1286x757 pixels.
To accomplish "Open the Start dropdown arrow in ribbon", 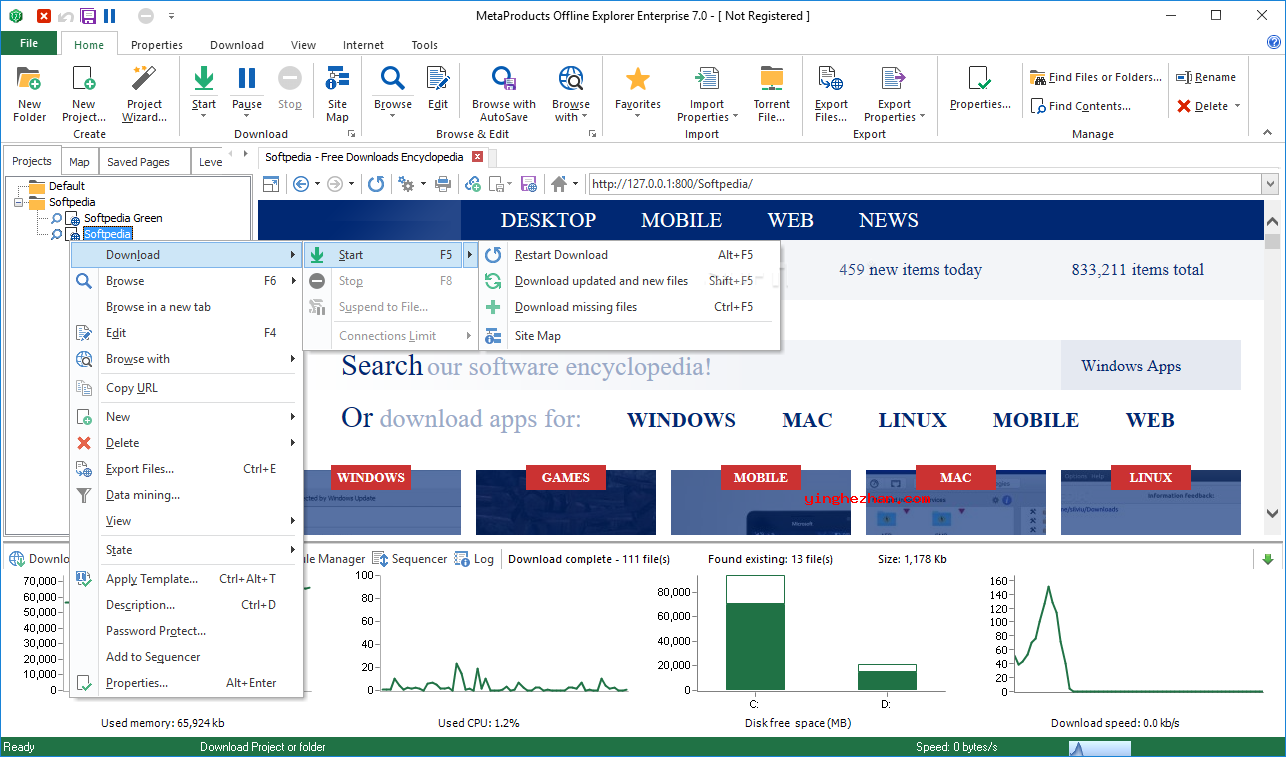I will [x=204, y=116].
